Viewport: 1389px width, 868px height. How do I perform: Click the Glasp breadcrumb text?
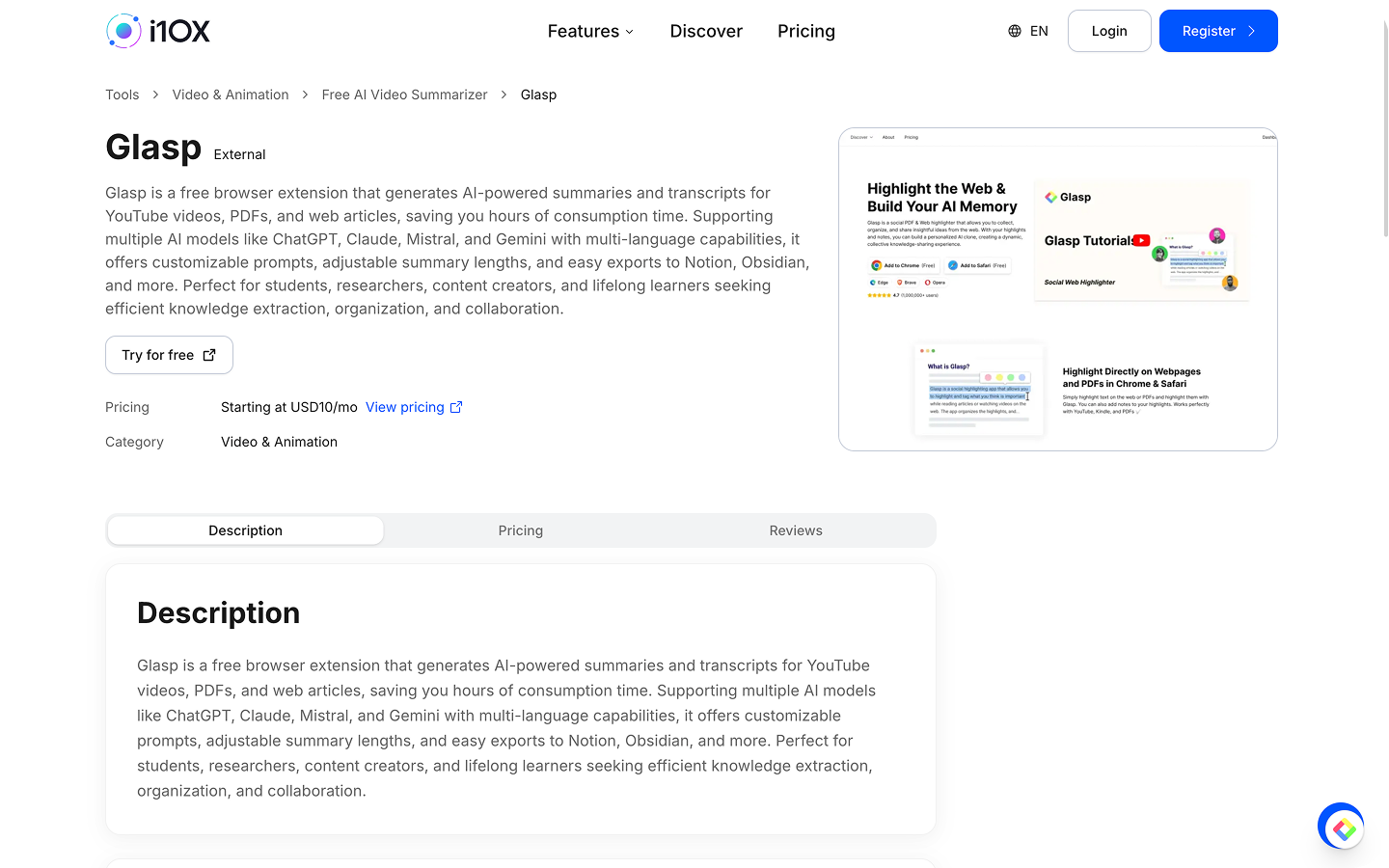point(538,95)
